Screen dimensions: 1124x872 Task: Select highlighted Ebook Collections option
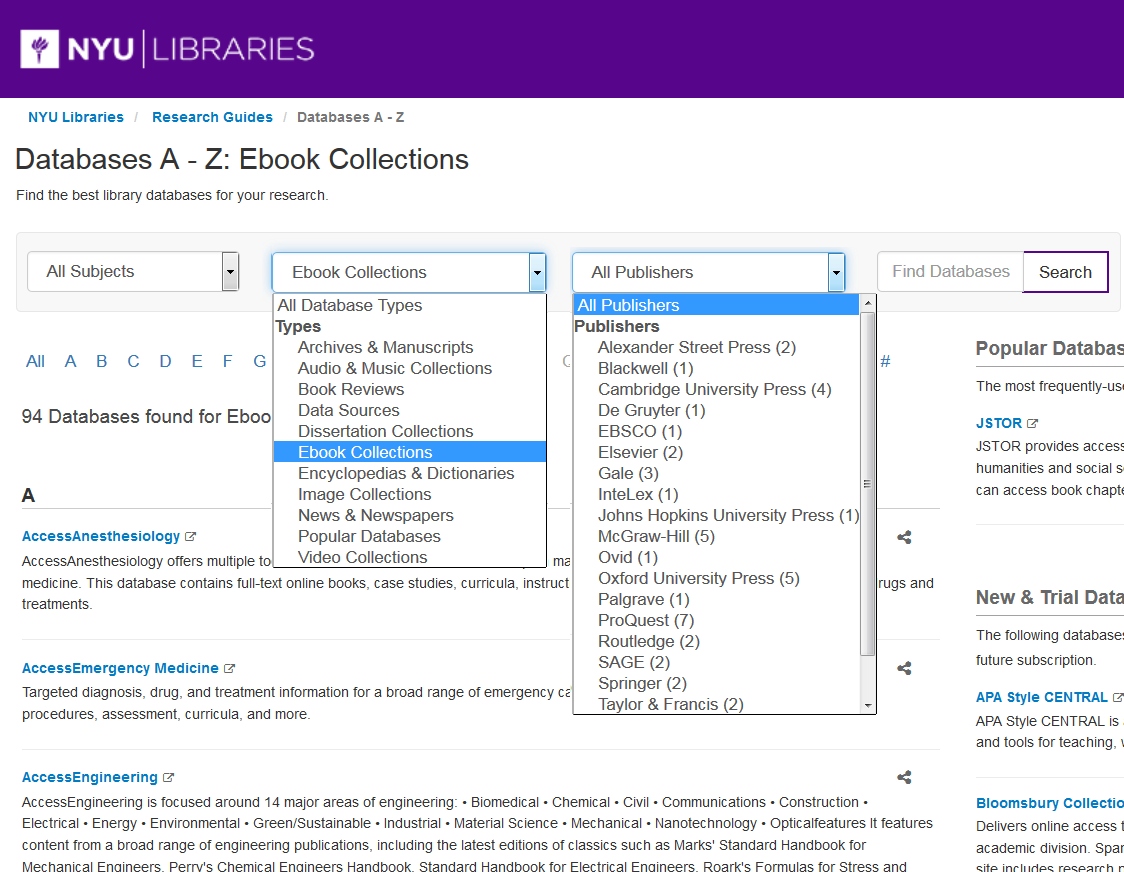point(409,452)
